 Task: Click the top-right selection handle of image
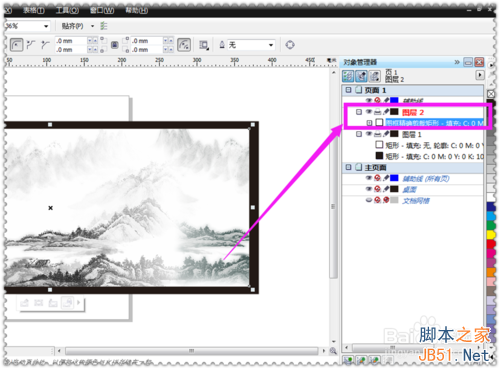click(253, 124)
